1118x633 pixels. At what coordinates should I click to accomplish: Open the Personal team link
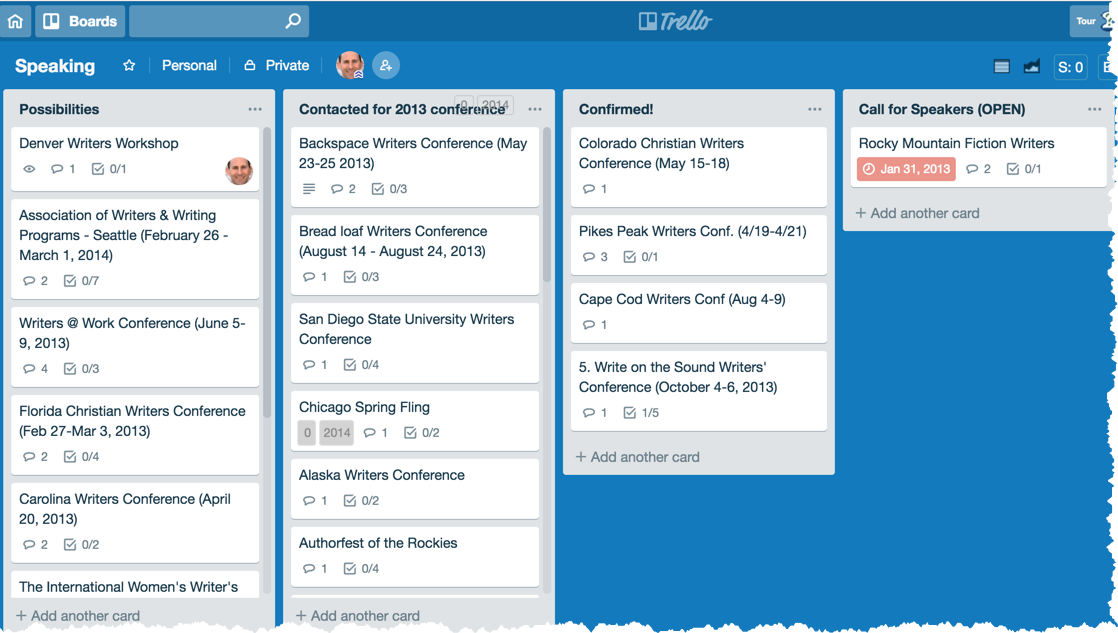pos(189,66)
